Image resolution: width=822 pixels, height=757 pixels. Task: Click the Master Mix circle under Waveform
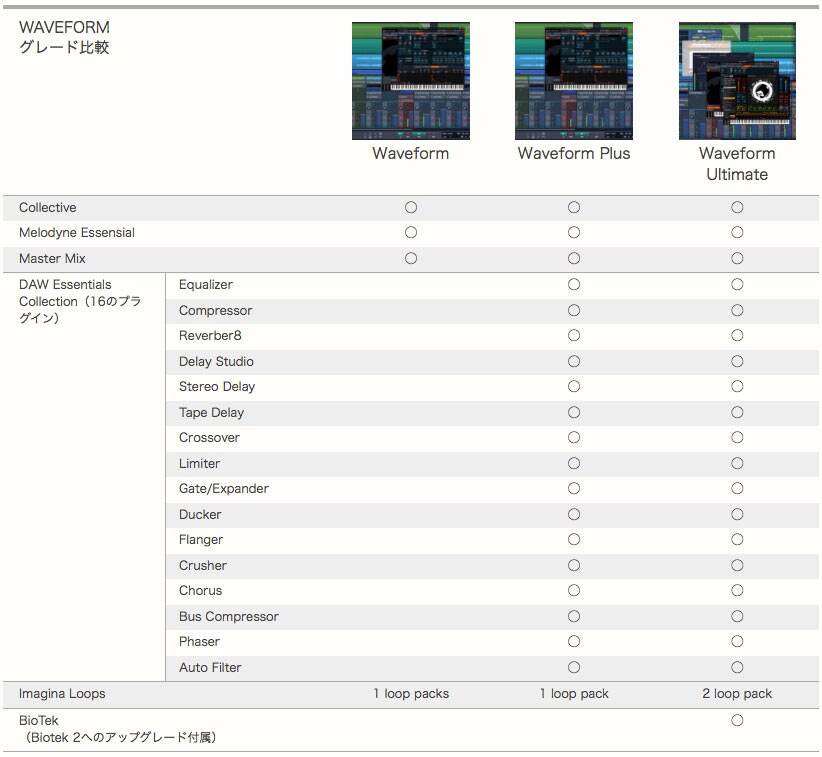[x=411, y=258]
